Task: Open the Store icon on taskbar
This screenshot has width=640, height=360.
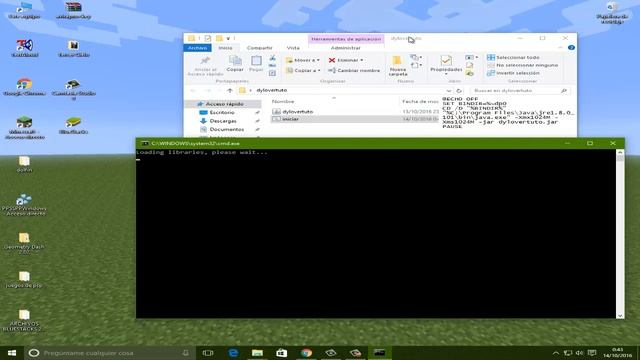Action: (x=282, y=353)
